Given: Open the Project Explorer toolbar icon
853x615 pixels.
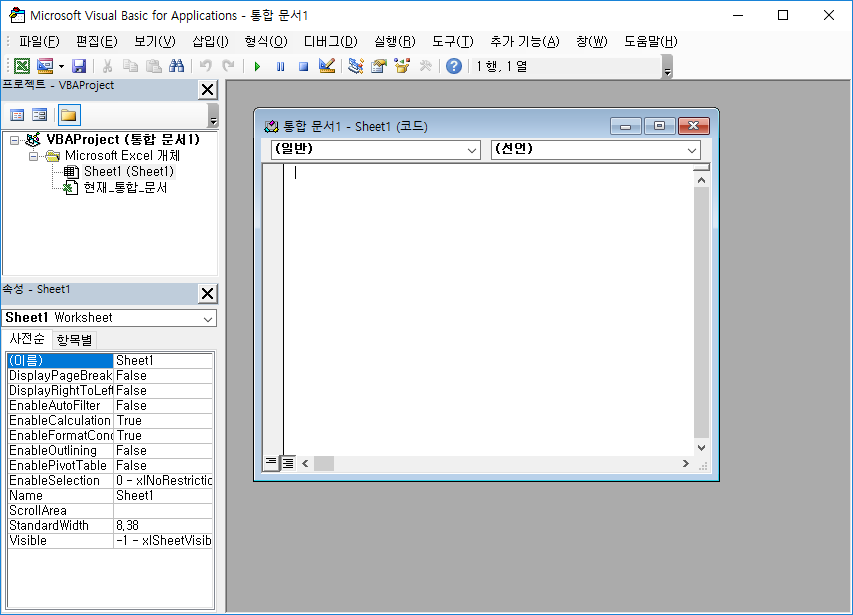Looking at the screenshot, I should pyautogui.click(x=356, y=66).
